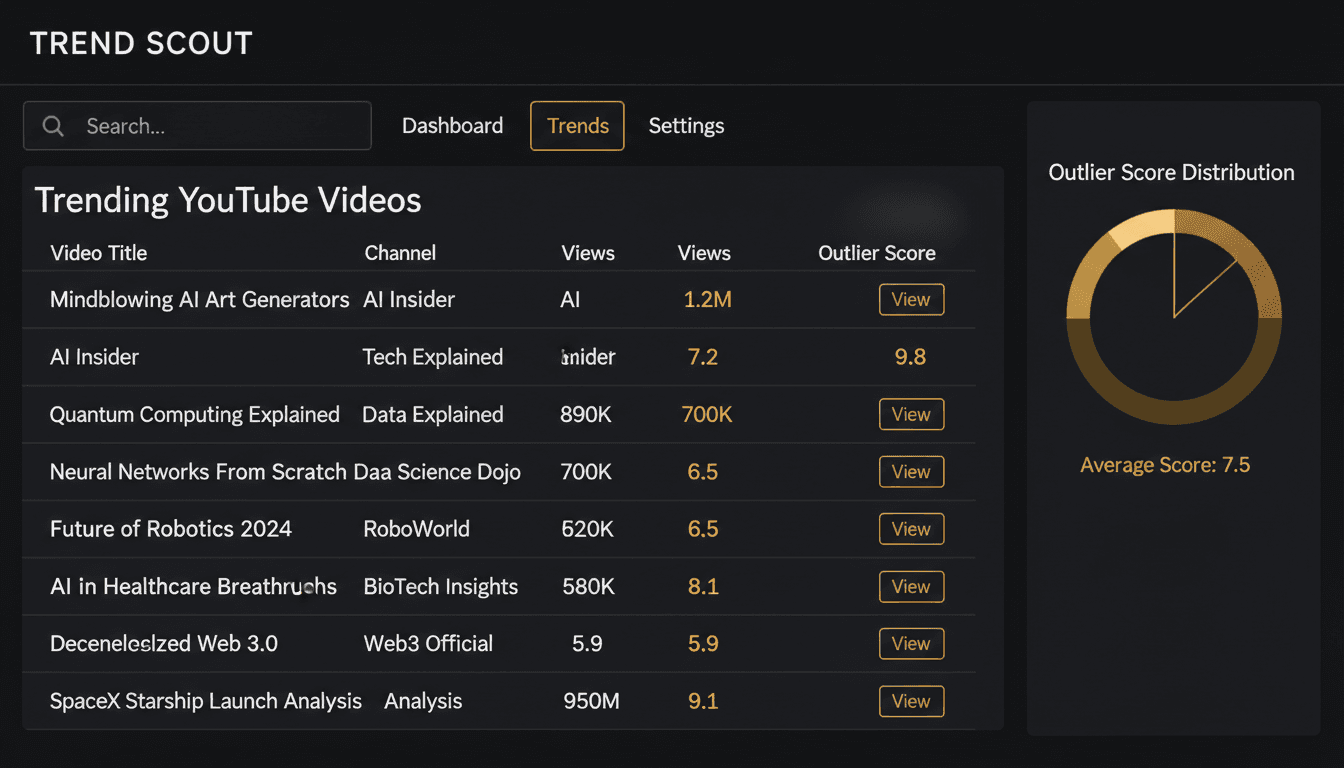Select the active Trends tab
1344x768 pixels.
tap(577, 126)
